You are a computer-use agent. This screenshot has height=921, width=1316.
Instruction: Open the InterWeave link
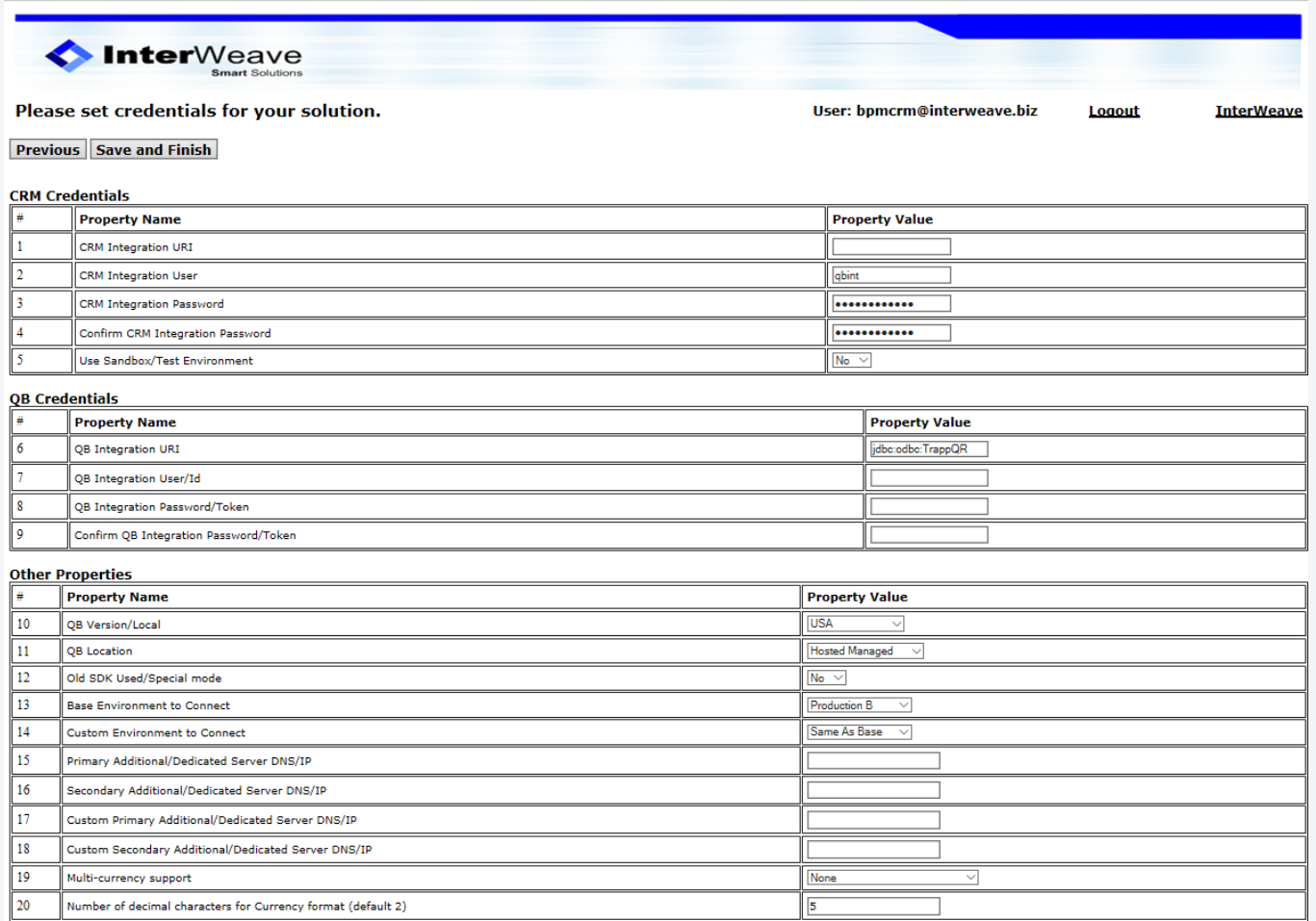pyautogui.click(x=1258, y=111)
